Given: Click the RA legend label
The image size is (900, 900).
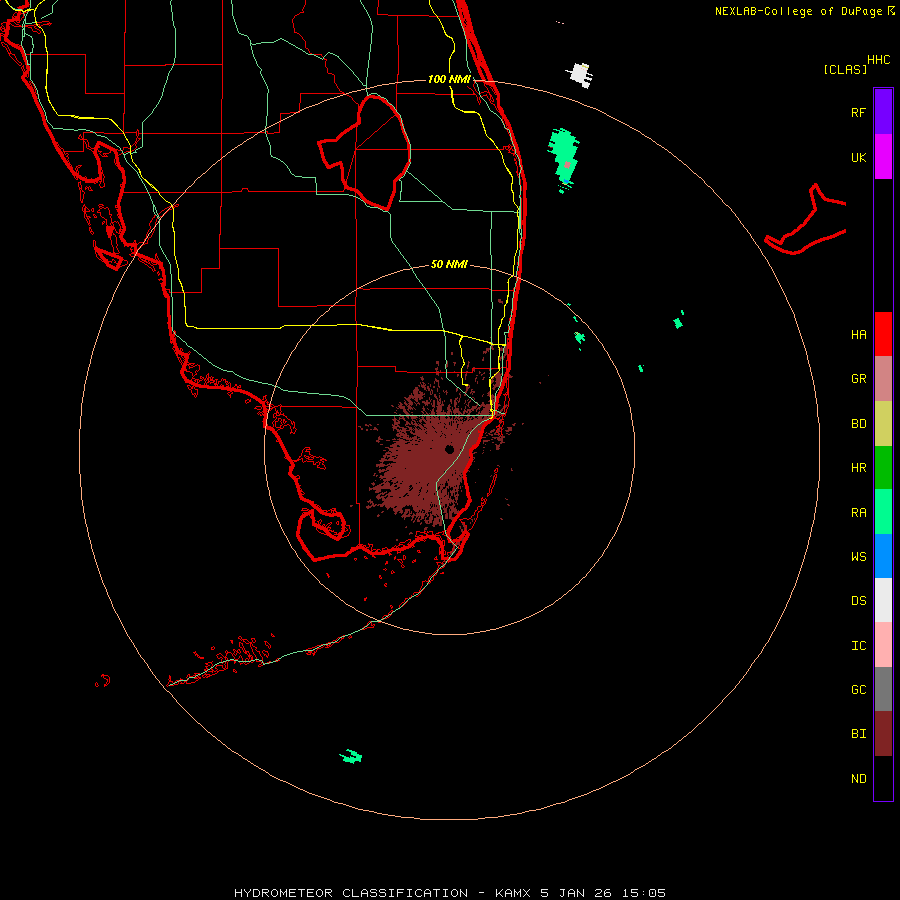Looking at the screenshot, I should point(858,513).
